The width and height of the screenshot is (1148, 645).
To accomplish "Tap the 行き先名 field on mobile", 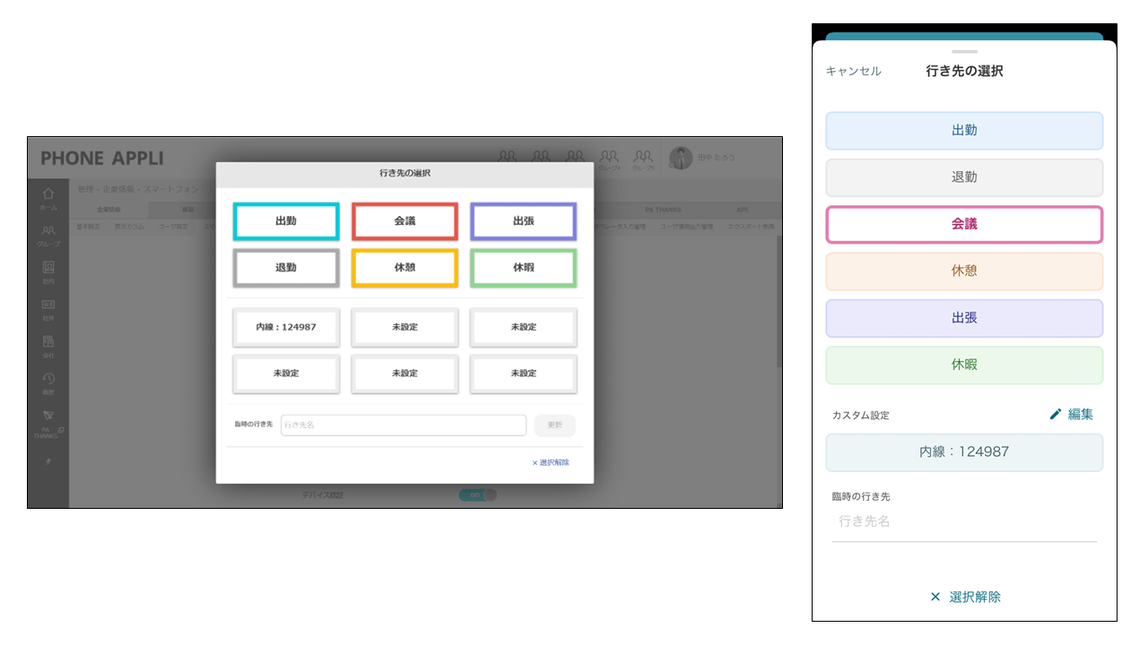I will [964, 522].
